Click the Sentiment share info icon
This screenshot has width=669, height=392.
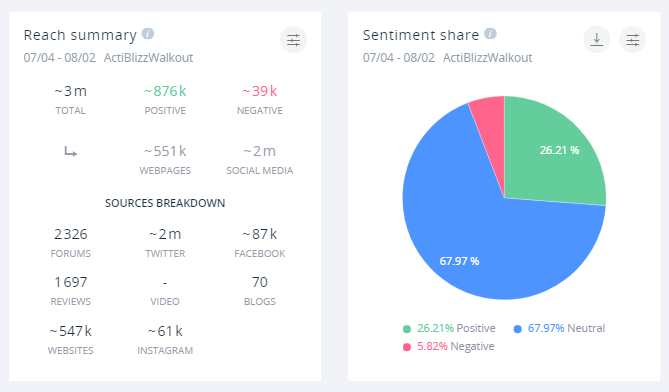tap(490, 34)
